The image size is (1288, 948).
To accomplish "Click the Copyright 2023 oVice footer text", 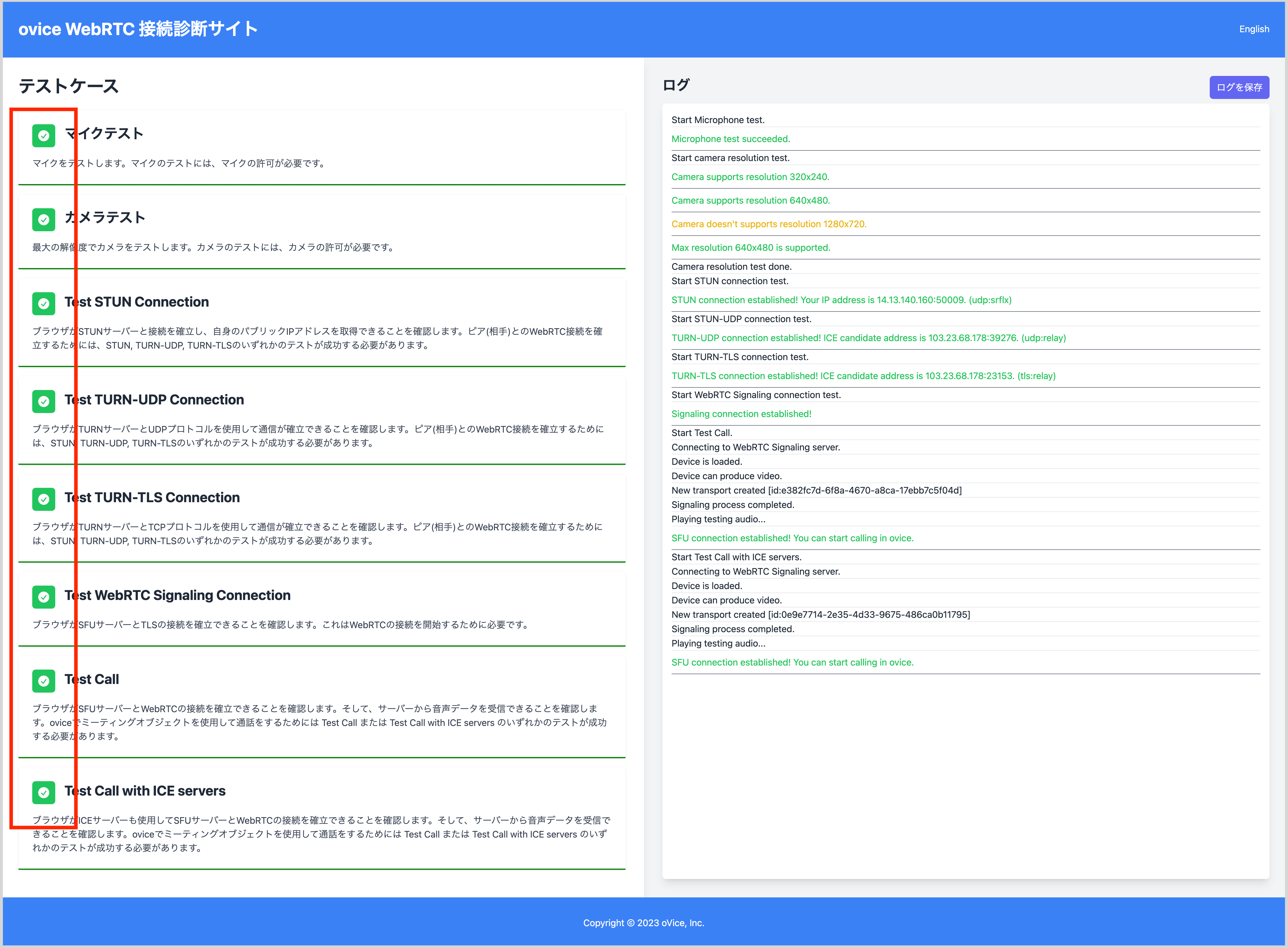I will pyautogui.click(x=643, y=923).
